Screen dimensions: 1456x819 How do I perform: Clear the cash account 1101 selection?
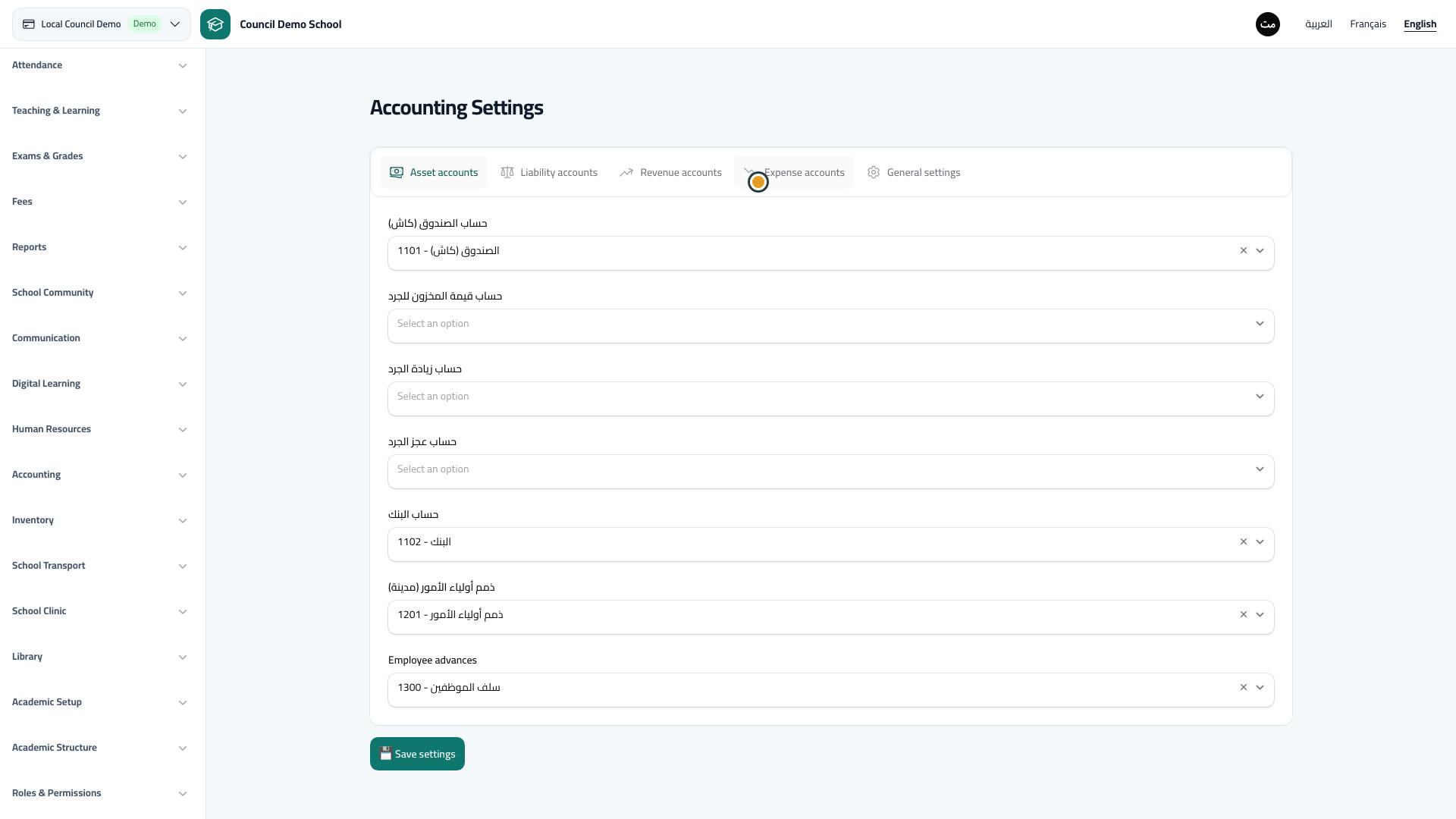point(1244,250)
